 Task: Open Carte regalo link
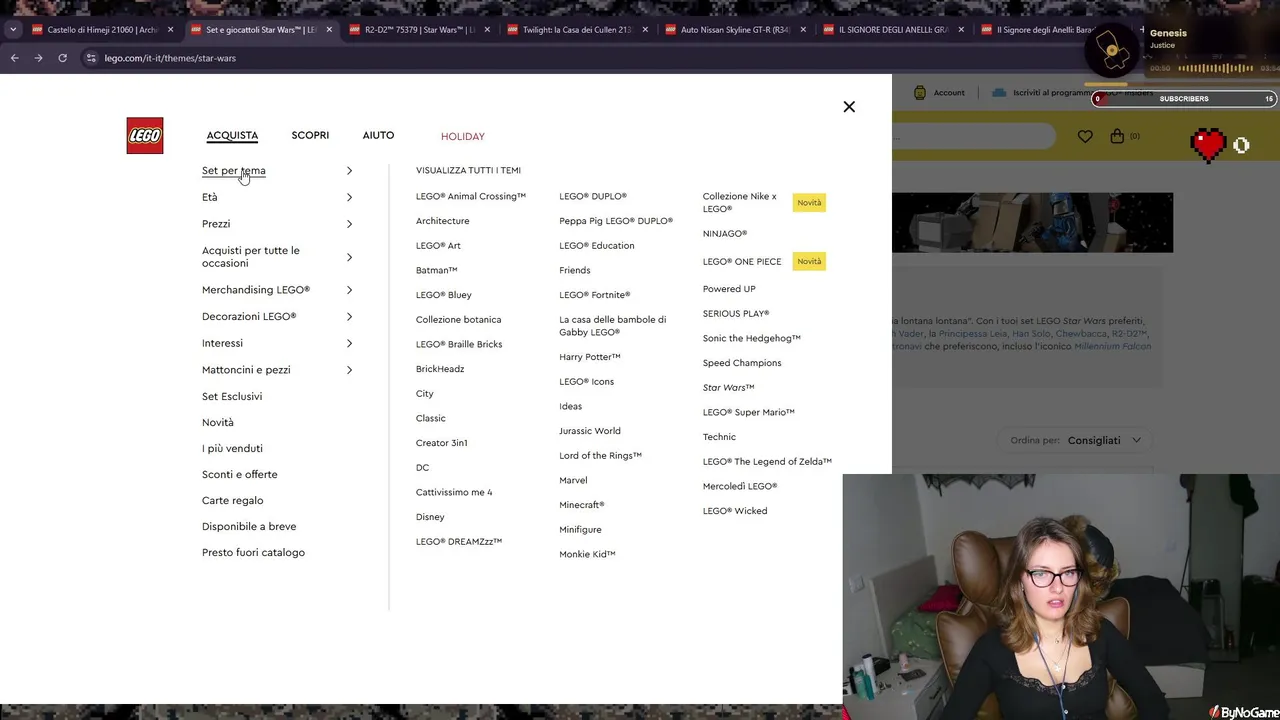233,500
